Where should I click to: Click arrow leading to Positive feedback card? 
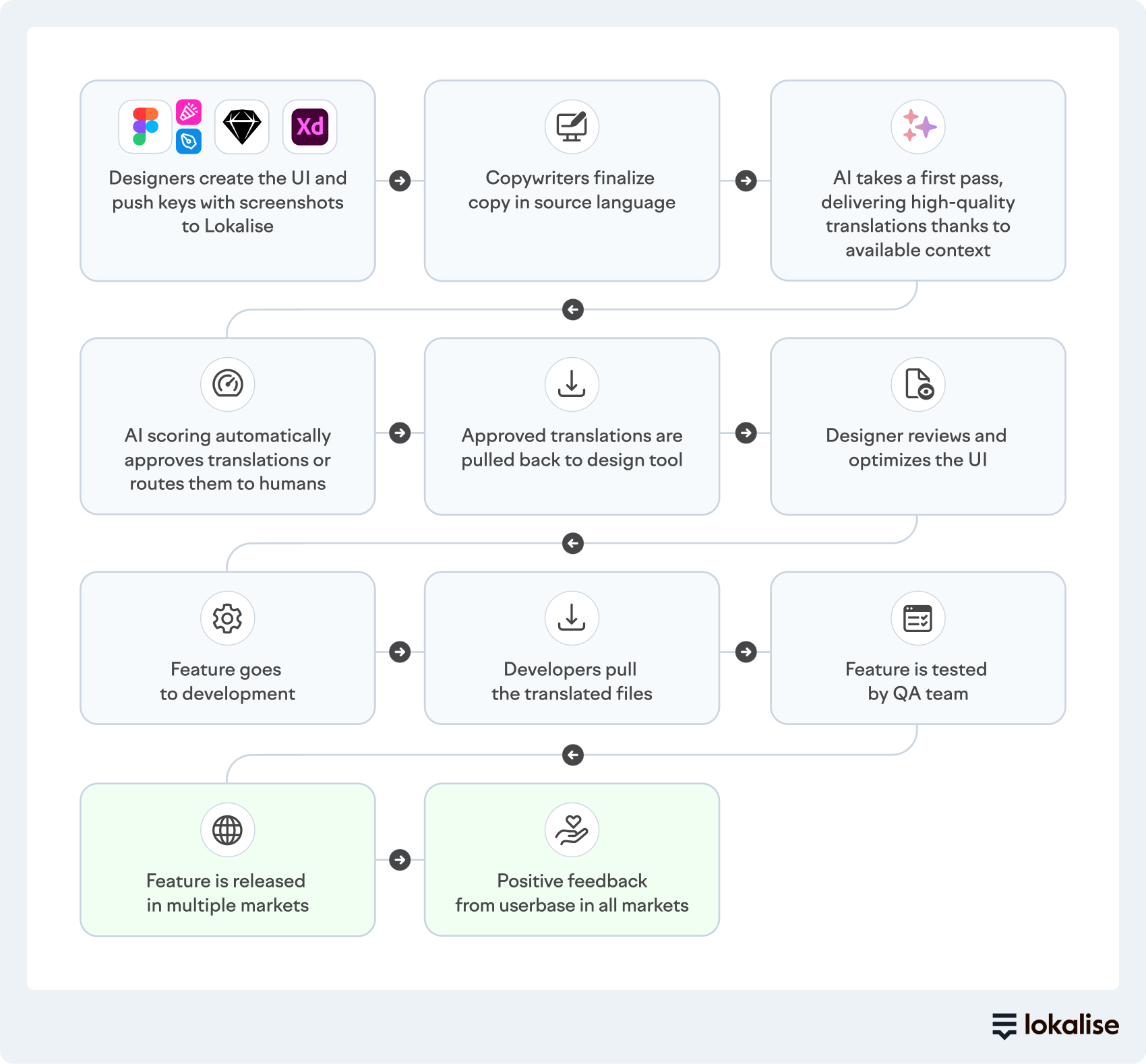[x=400, y=860]
